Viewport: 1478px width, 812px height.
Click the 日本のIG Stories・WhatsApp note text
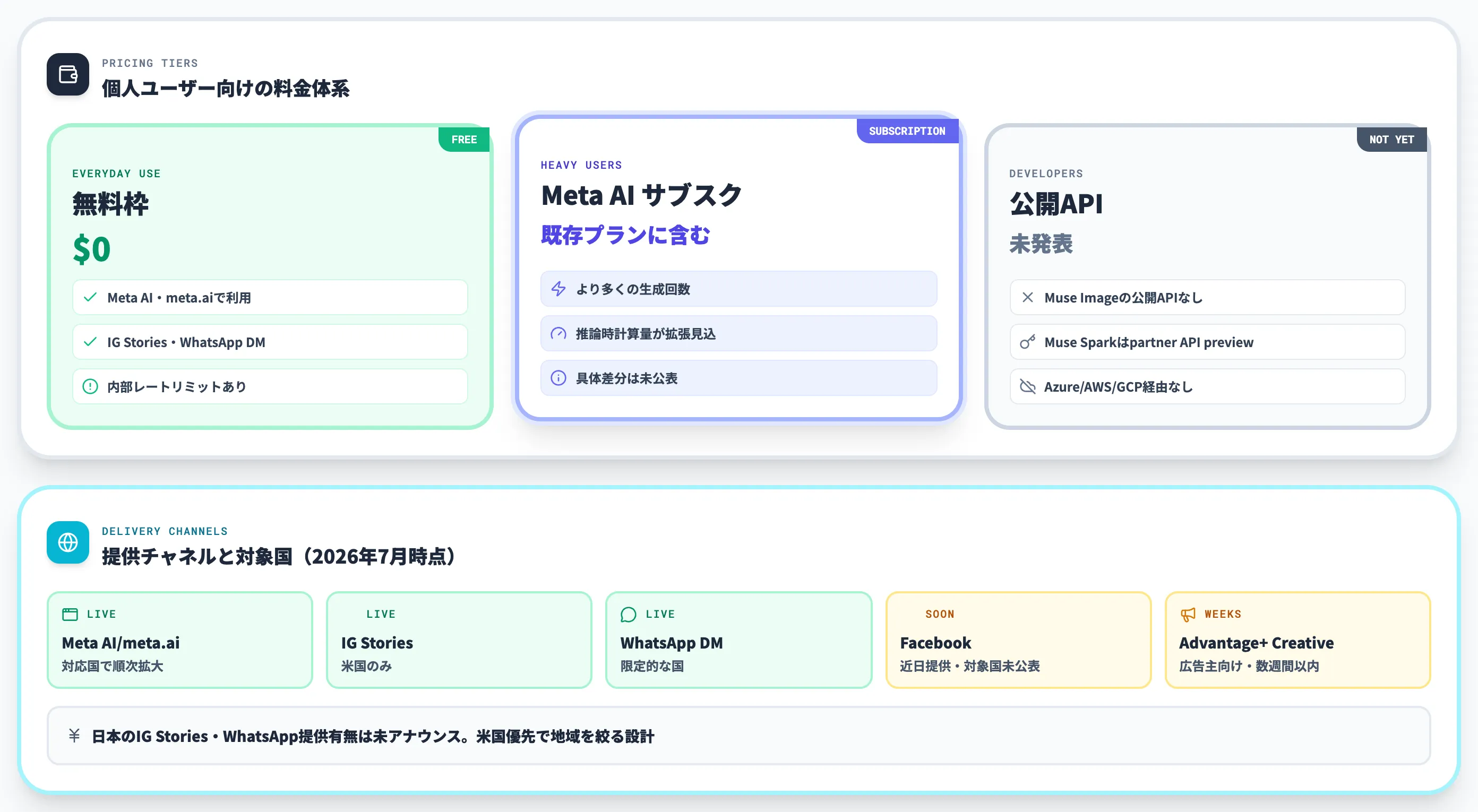[x=373, y=736]
